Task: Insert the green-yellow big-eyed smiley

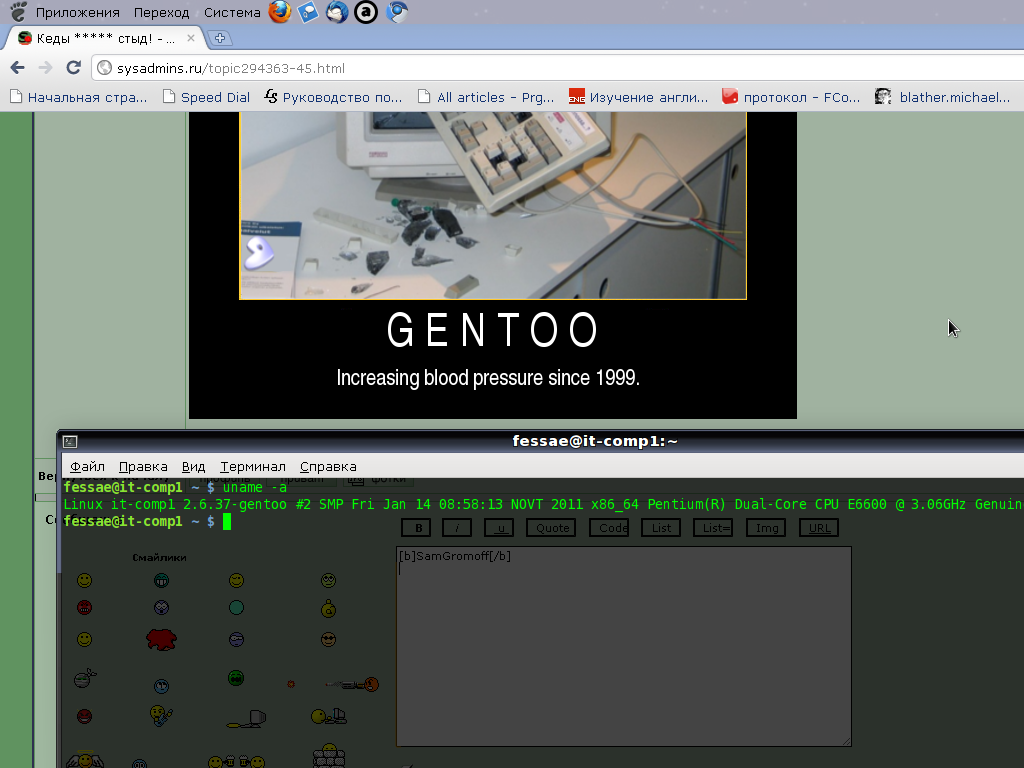Action: tap(328, 580)
